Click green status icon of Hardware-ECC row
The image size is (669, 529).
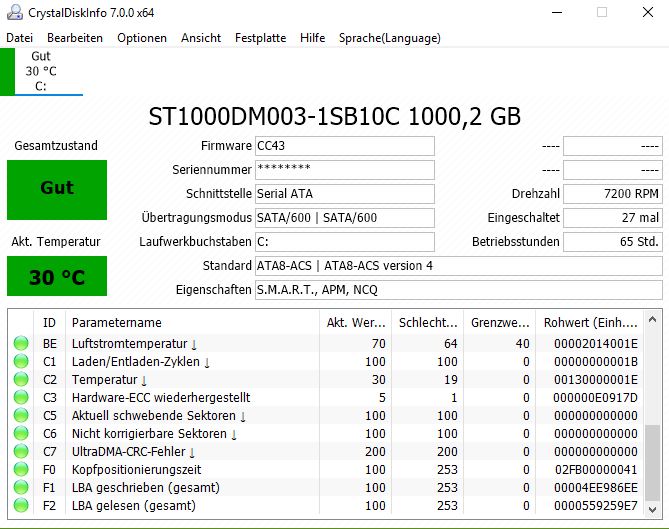coord(21,397)
